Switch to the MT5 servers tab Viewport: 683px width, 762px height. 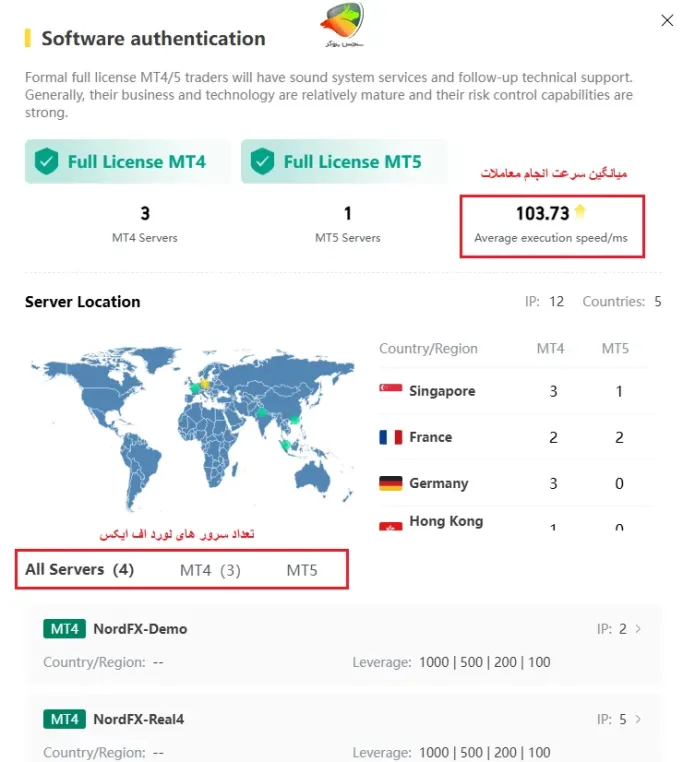[x=302, y=570]
